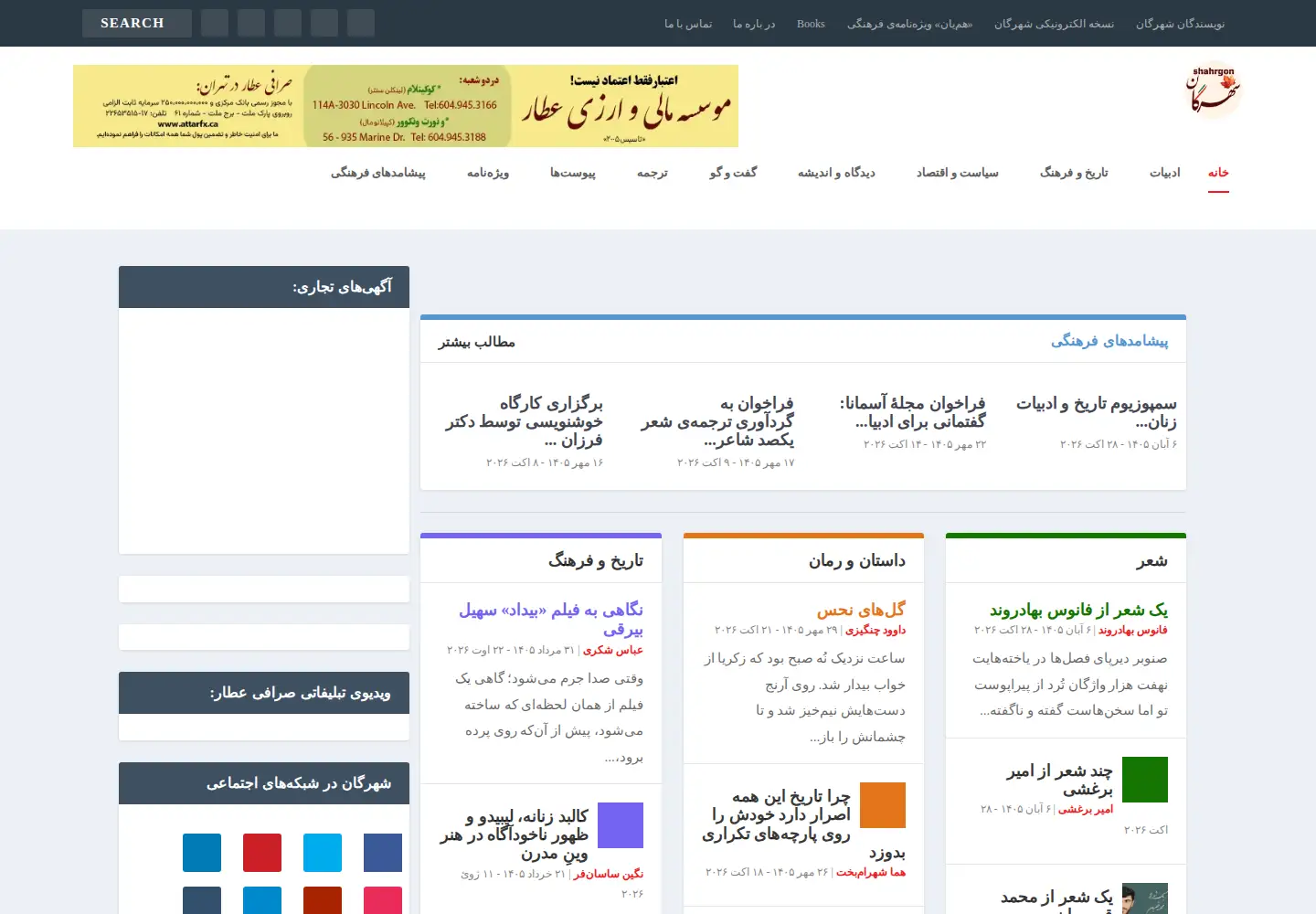Viewport: 1316px width, 914px height.
Task: Click the SEARCH button in the top bar
Action: tap(137, 23)
